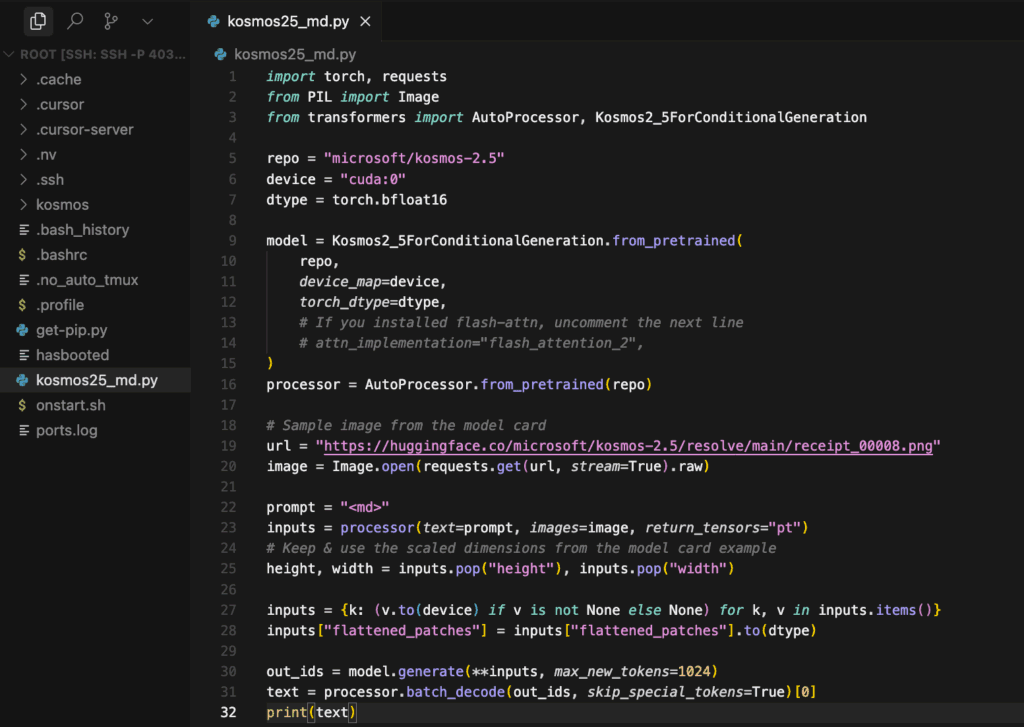
Task: Open the Search view icon
Action: (x=75, y=22)
